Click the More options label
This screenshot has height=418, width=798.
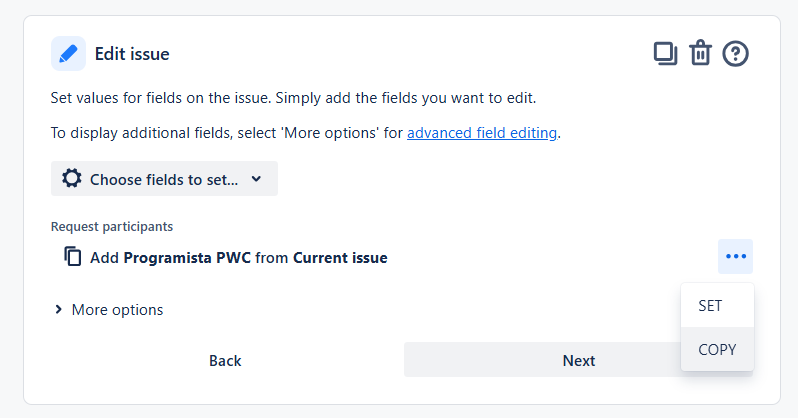point(118,310)
